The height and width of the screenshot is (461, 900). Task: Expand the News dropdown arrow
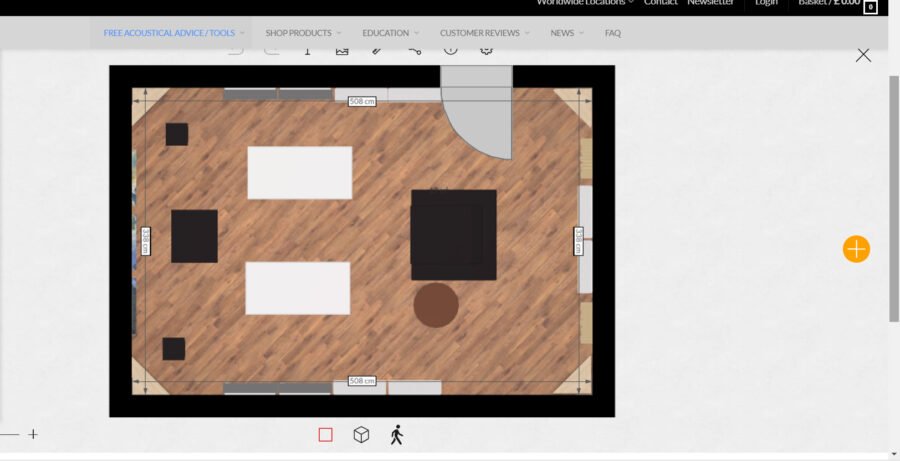(581, 33)
